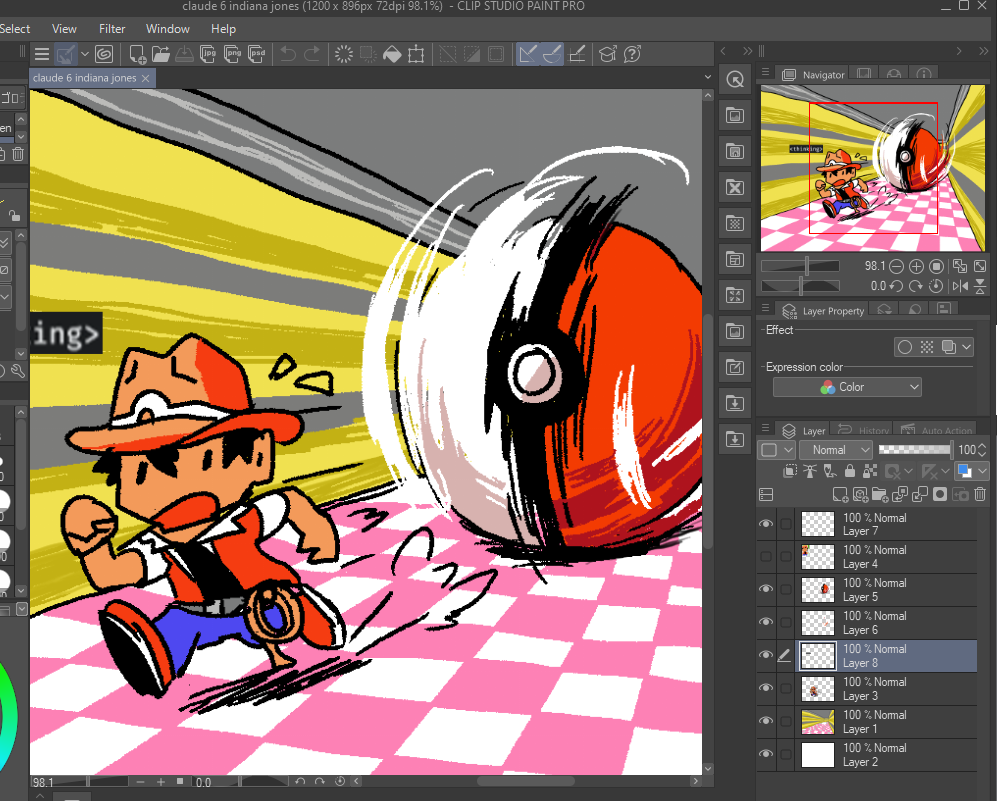Click the Fill paint bucket icon

point(392,54)
